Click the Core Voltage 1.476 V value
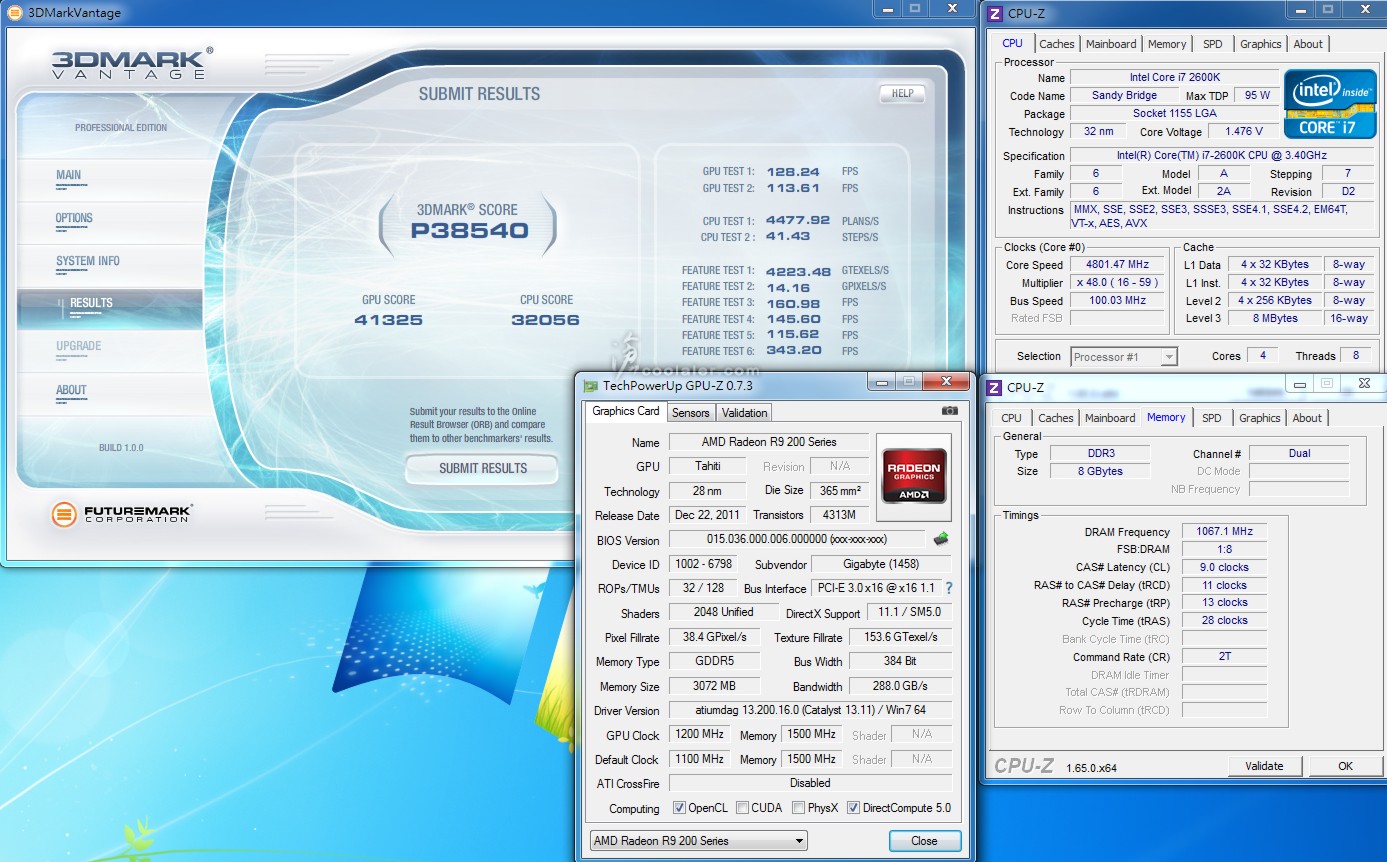 (x=1243, y=131)
